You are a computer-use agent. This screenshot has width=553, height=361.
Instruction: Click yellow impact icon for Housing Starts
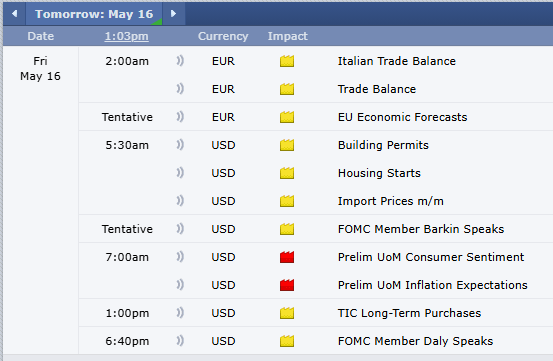click(x=287, y=173)
